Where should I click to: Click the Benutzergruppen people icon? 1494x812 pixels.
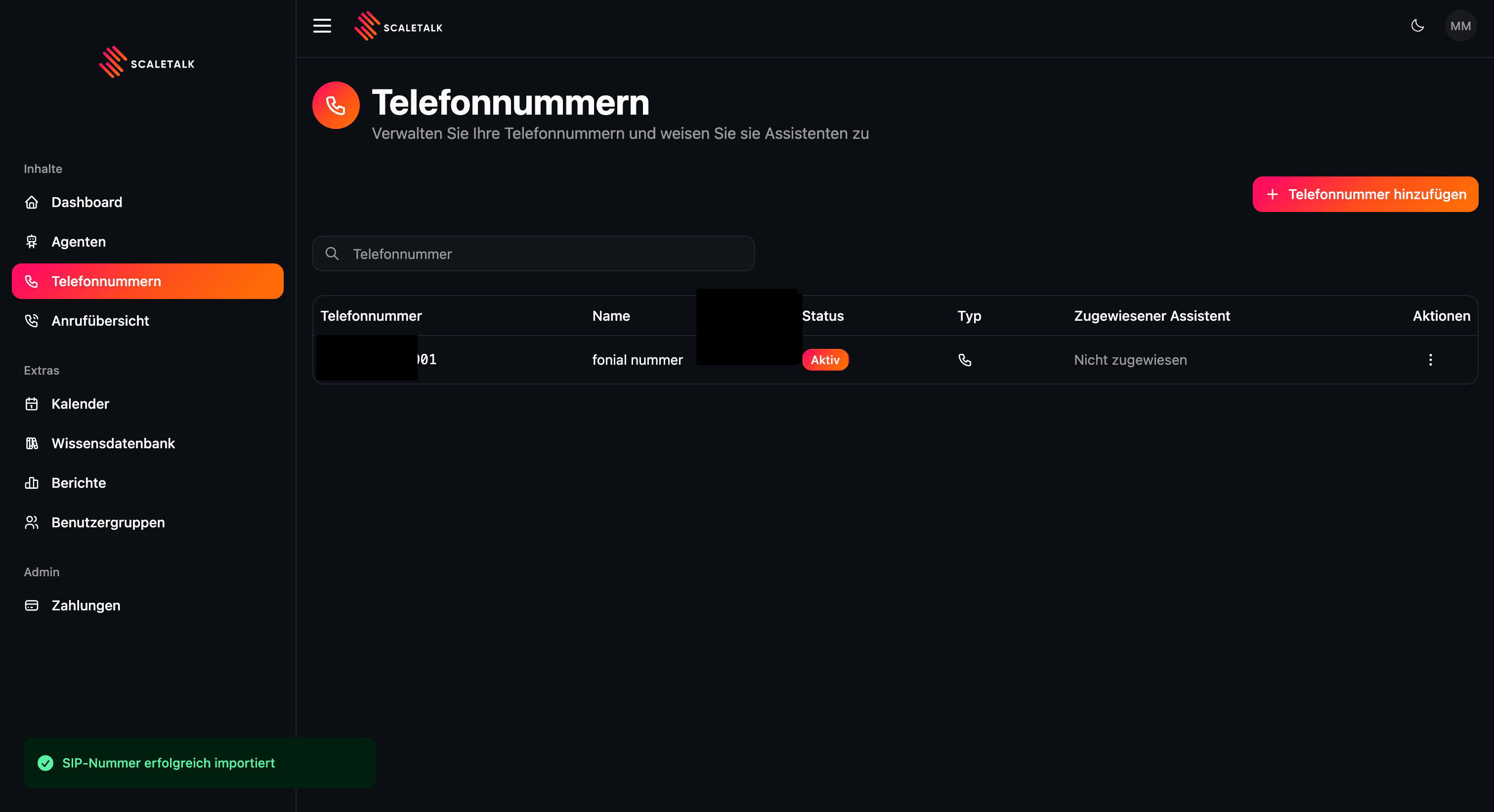coord(32,522)
